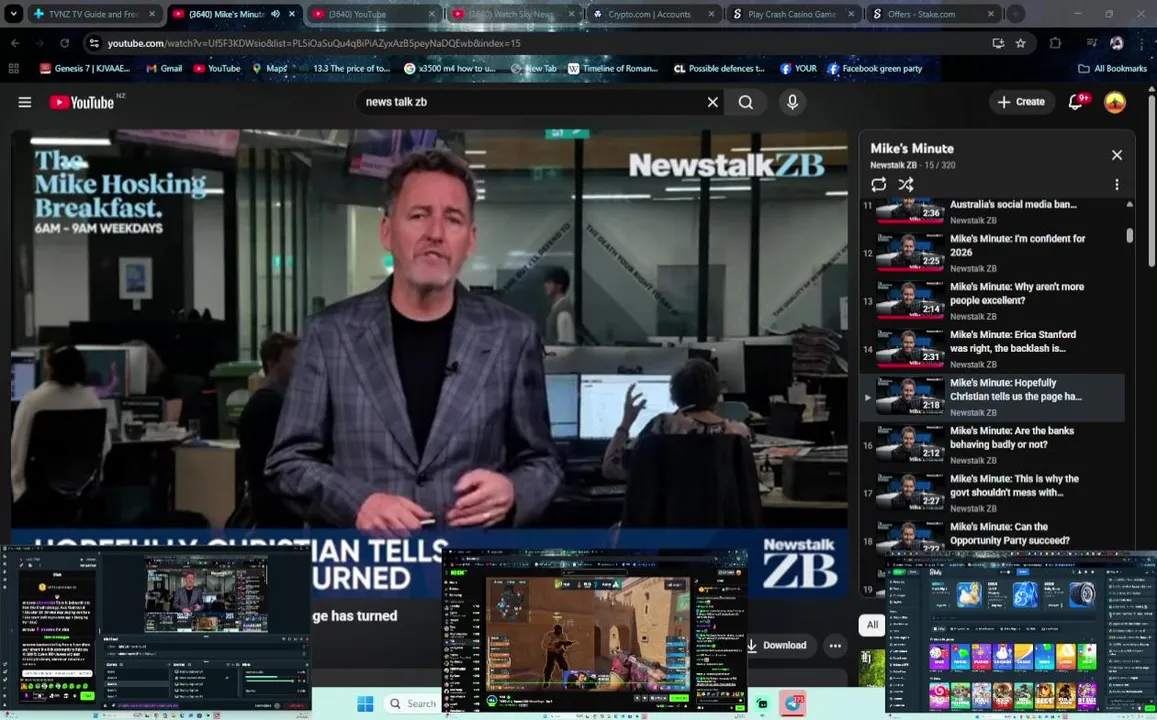Mute the Mike's Minute tab audio
The height and width of the screenshot is (720, 1157).
pyautogui.click(x=275, y=14)
